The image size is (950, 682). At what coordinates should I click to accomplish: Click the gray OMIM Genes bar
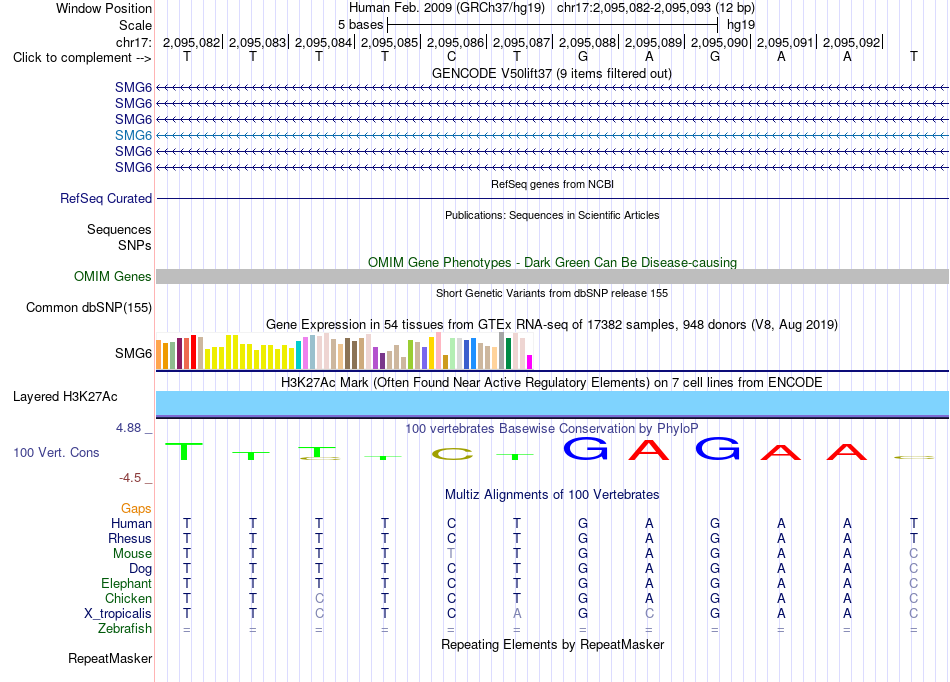[x=553, y=276]
